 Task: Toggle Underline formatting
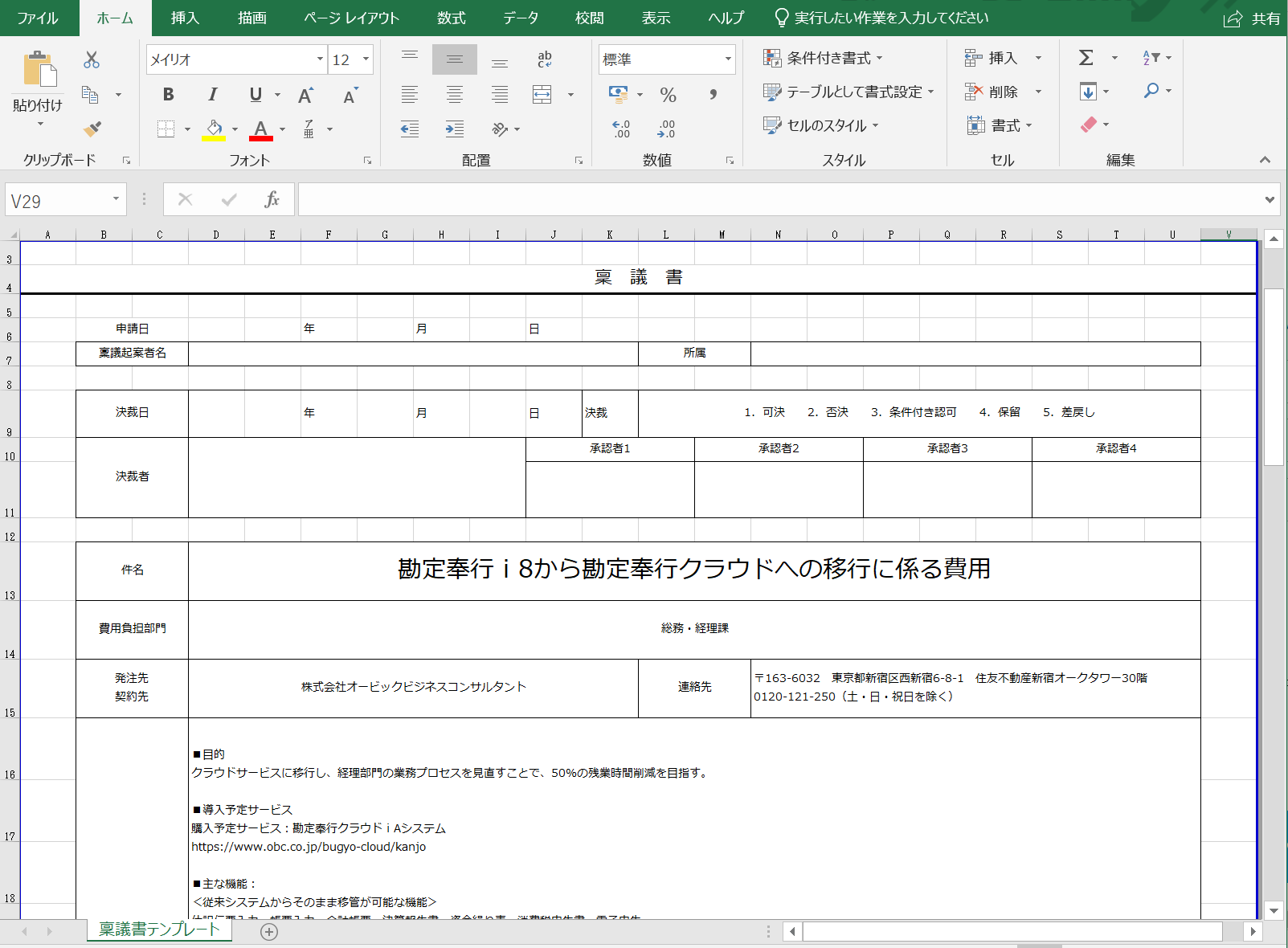click(256, 95)
